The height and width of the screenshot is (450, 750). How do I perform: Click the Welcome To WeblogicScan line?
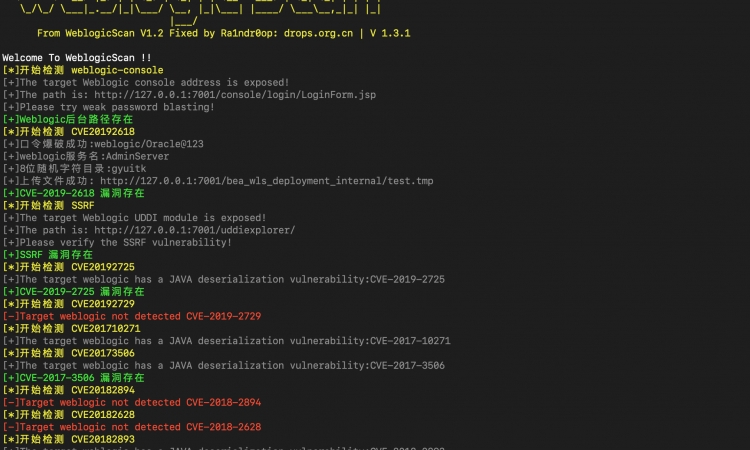point(77,58)
